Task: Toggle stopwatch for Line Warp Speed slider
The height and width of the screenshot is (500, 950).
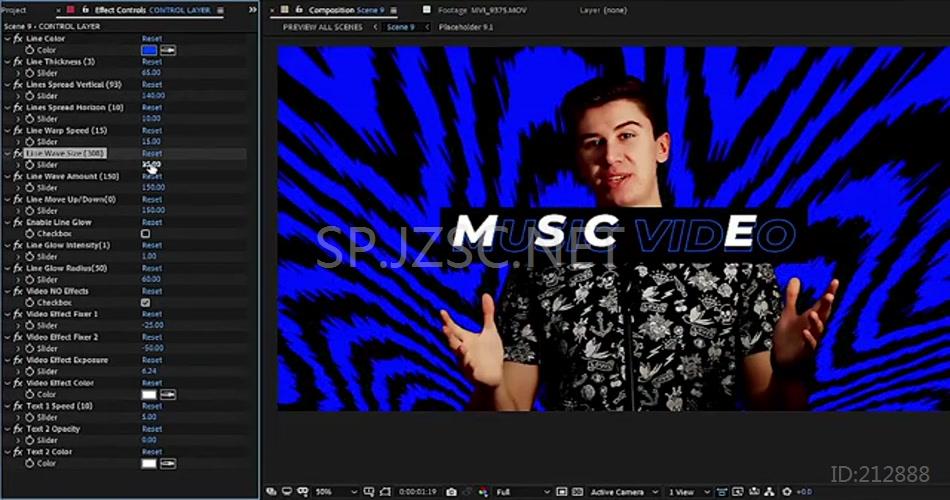Action: pyautogui.click(x=30, y=142)
